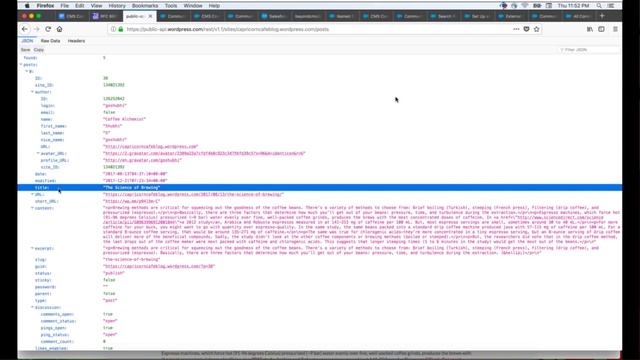Image resolution: width=640 pixels, height=360 pixels.
Task: Open the Window menu
Action: 193,6
